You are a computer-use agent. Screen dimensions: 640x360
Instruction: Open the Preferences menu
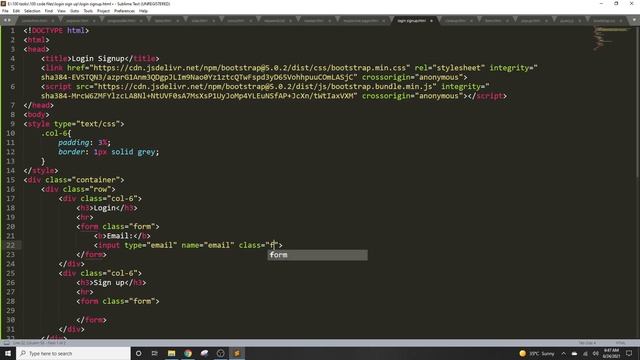124,11
